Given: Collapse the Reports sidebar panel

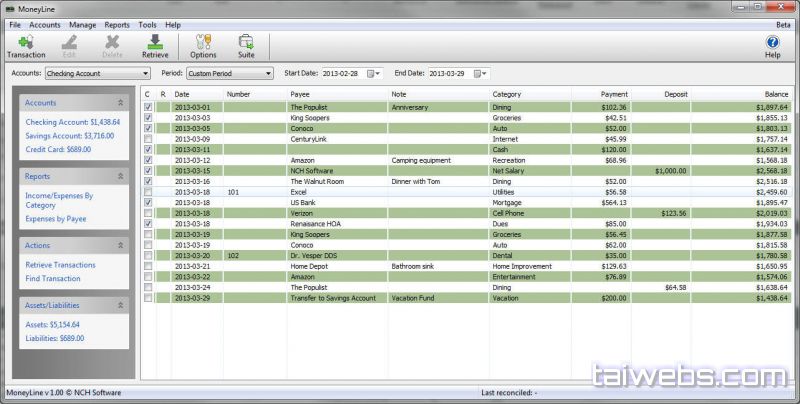Looking at the screenshot, I should point(121,175).
